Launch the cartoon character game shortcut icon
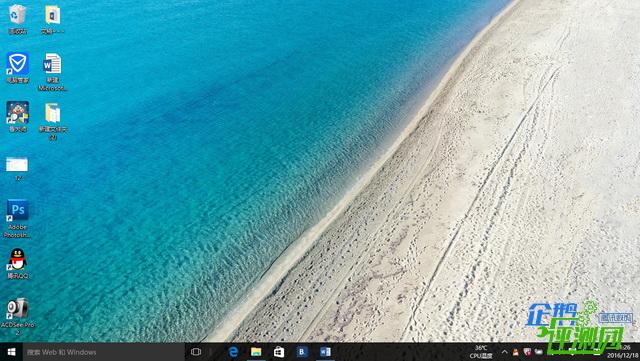This screenshot has height=361, width=640. tap(18, 117)
